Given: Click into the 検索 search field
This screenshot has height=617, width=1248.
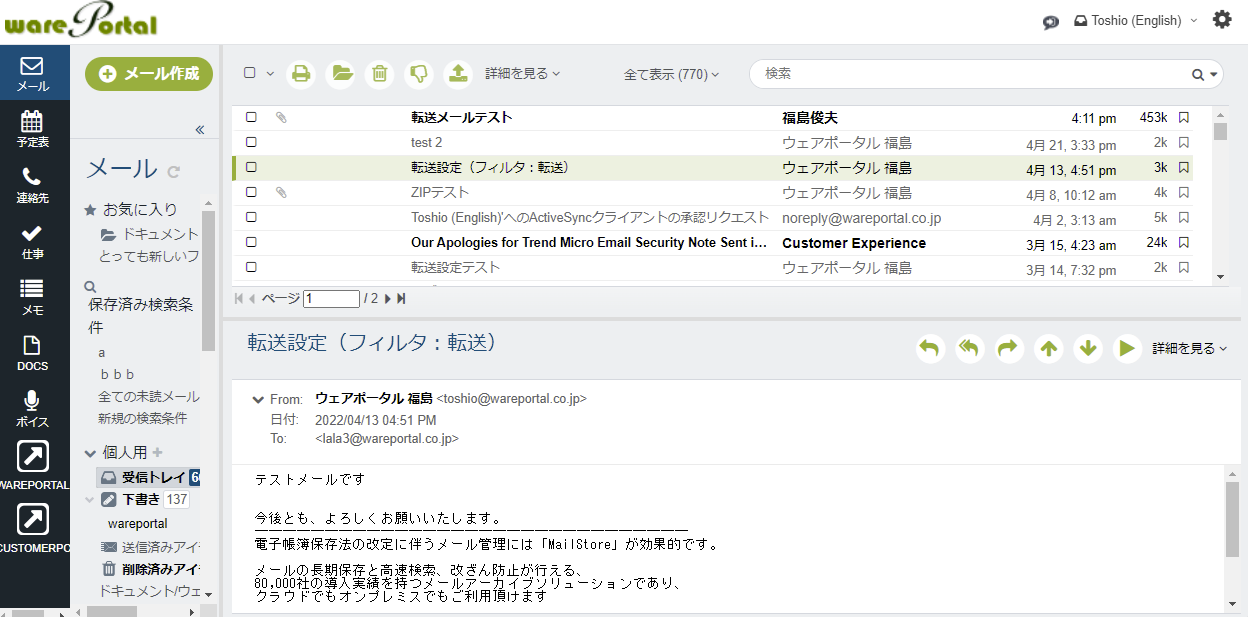Looking at the screenshot, I should tap(970, 74).
